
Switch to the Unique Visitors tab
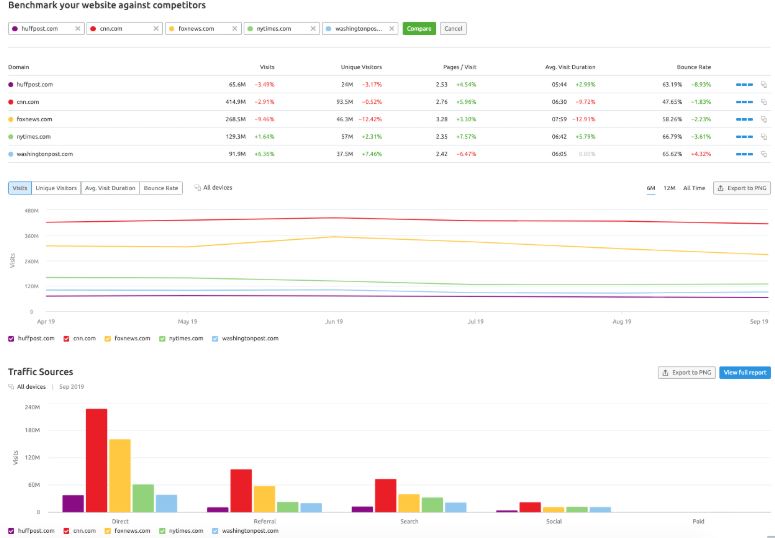tap(56, 188)
